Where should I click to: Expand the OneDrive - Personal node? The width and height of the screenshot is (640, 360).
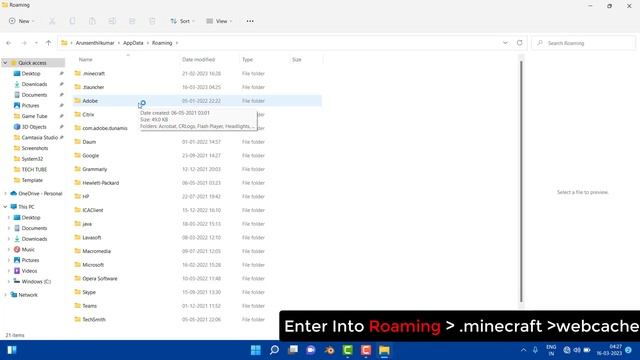pyautogui.click(x=5, y=193)
